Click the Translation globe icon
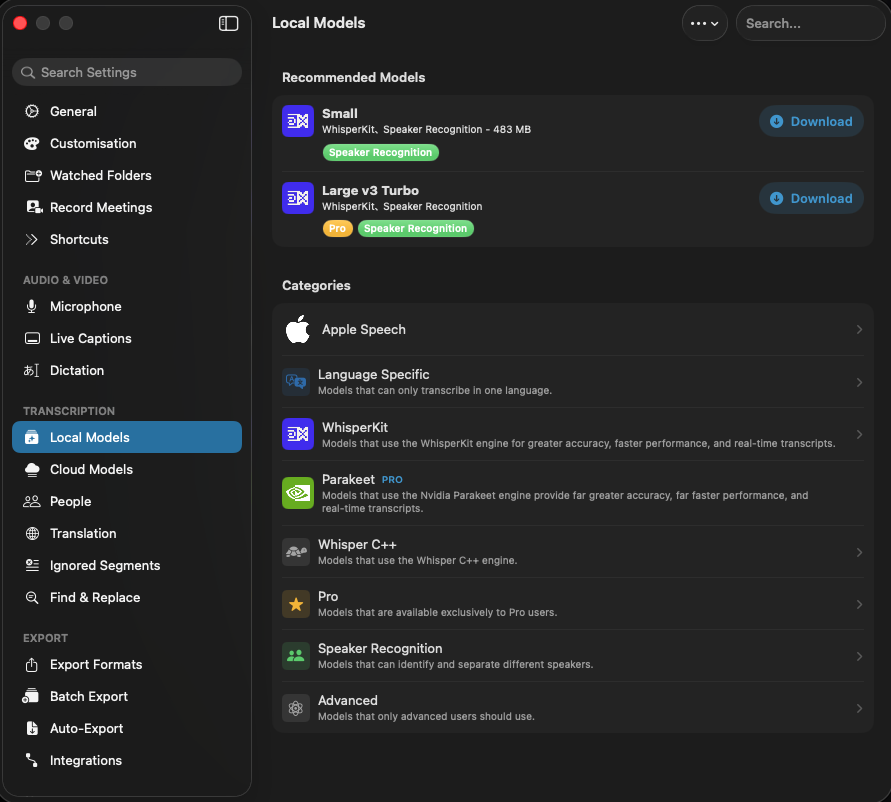Image resolution: width=891 pixels, height=802 pixels. pos(32,533)
